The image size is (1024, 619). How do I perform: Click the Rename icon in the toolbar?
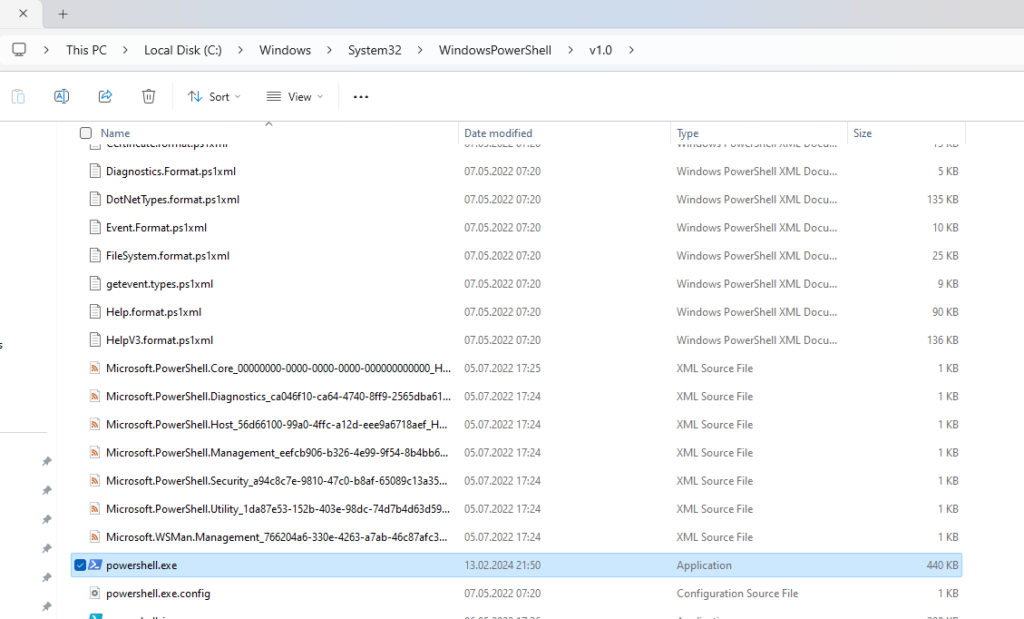click(61, 97)
